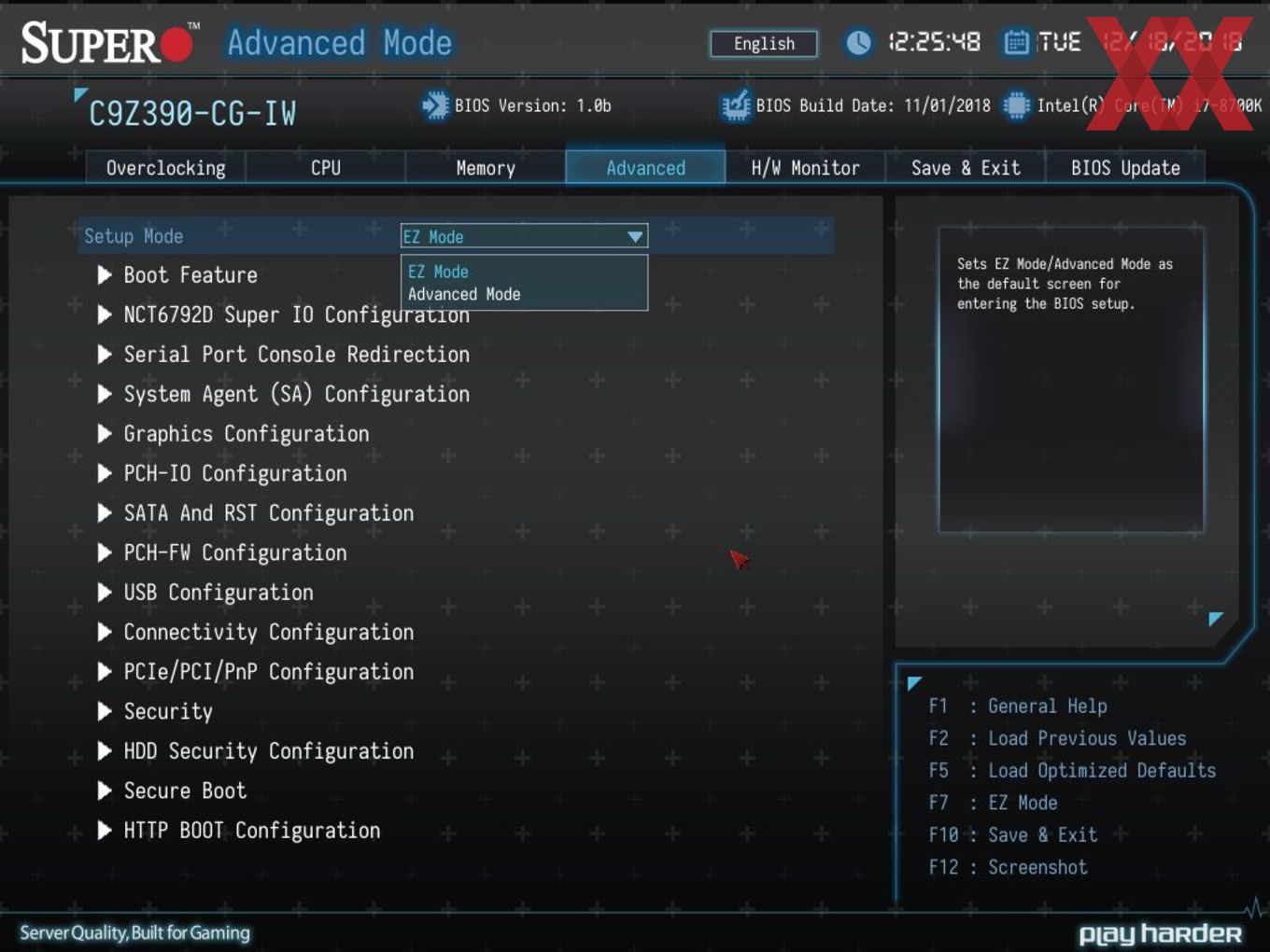Image resolution: width=1270 pixels, height=952 pixels.
Task: Open the Secure Boot submenu
Action: 185,791
